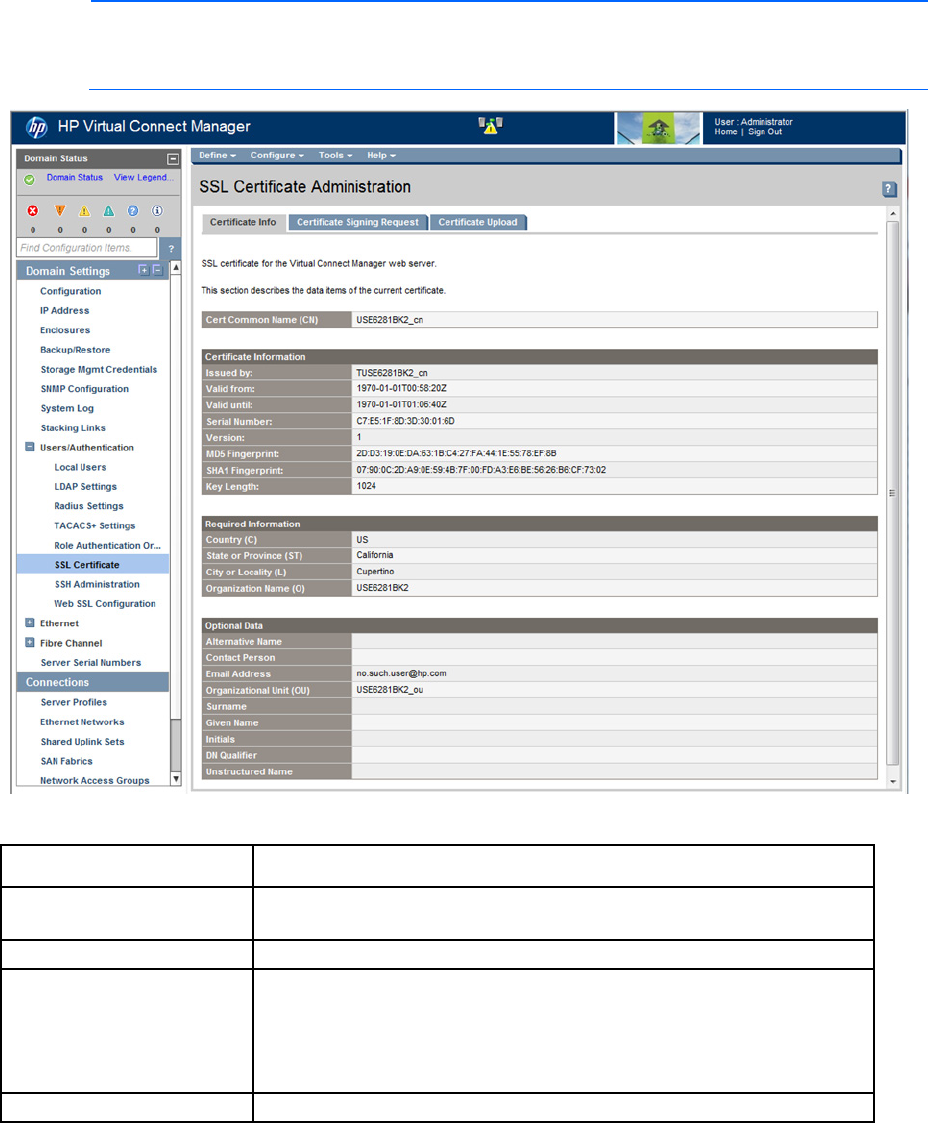Collapse the Domain Status panel

coord(173,158)
